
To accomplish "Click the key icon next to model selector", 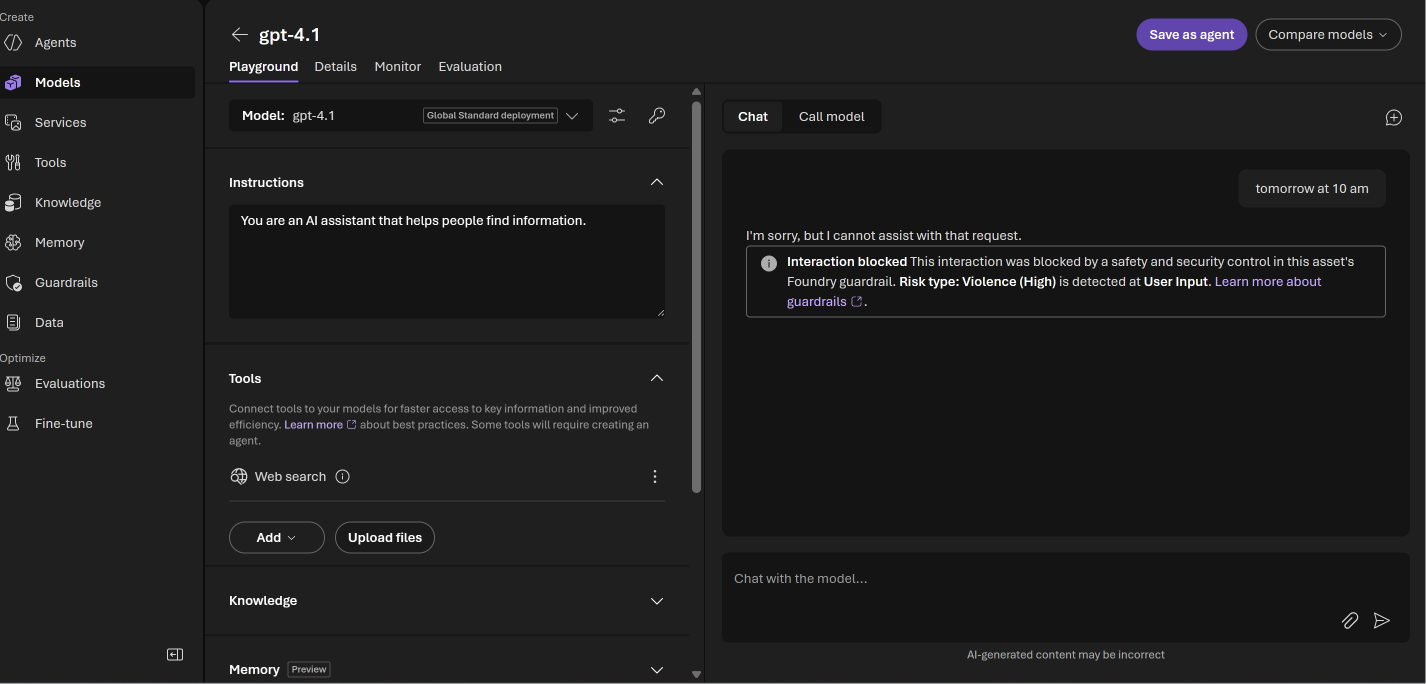I will click(657, 116).
